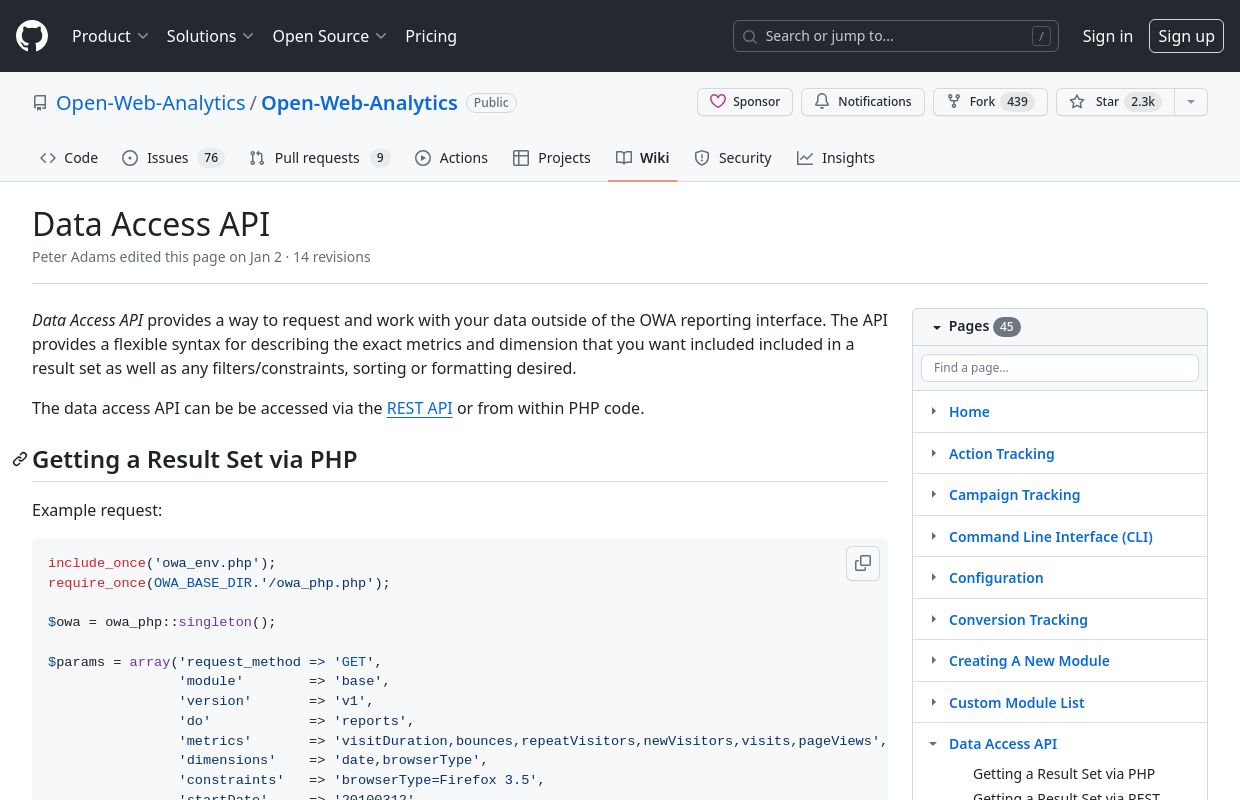Open the star lists dropdown arrow
This screenshot has height=800, width=1240.
pos(1190,102)
